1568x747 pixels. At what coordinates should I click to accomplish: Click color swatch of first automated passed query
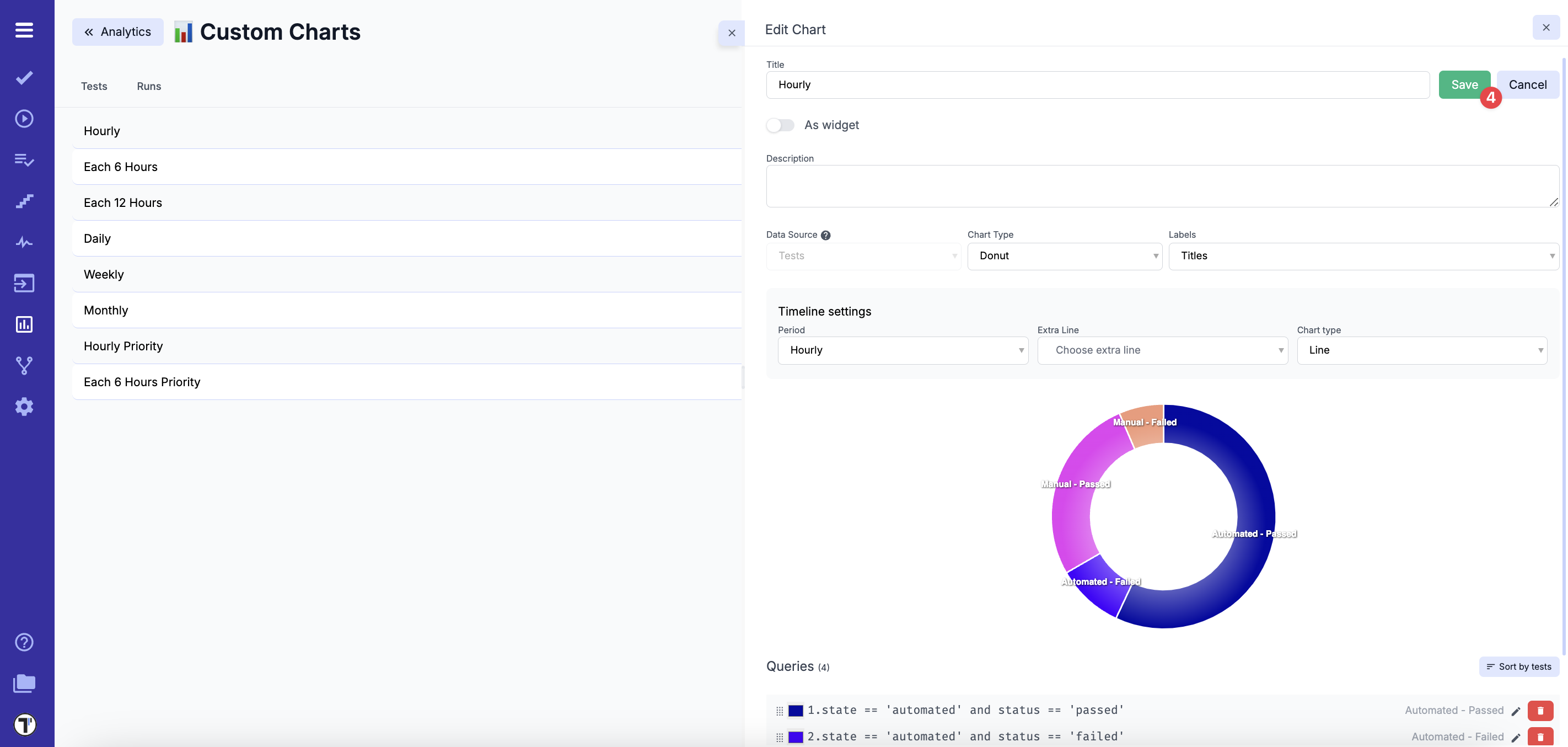click(x=796, y=711)
